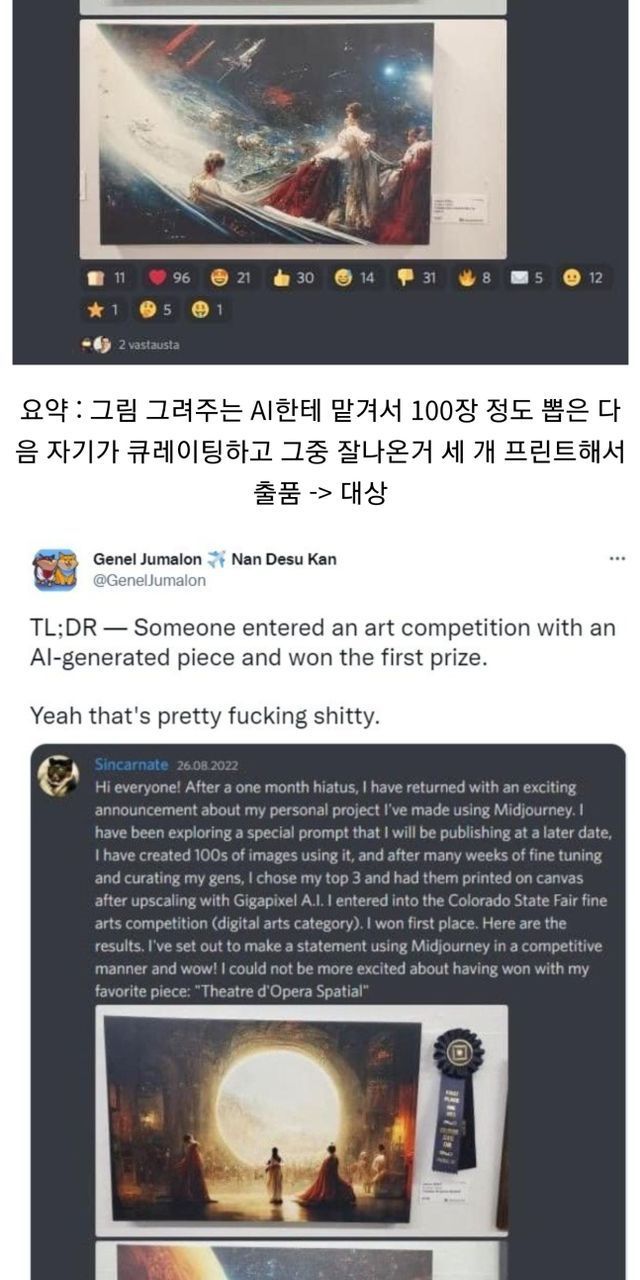
Task: Toggle the neutral face reaction (12)
Action: 582,278
